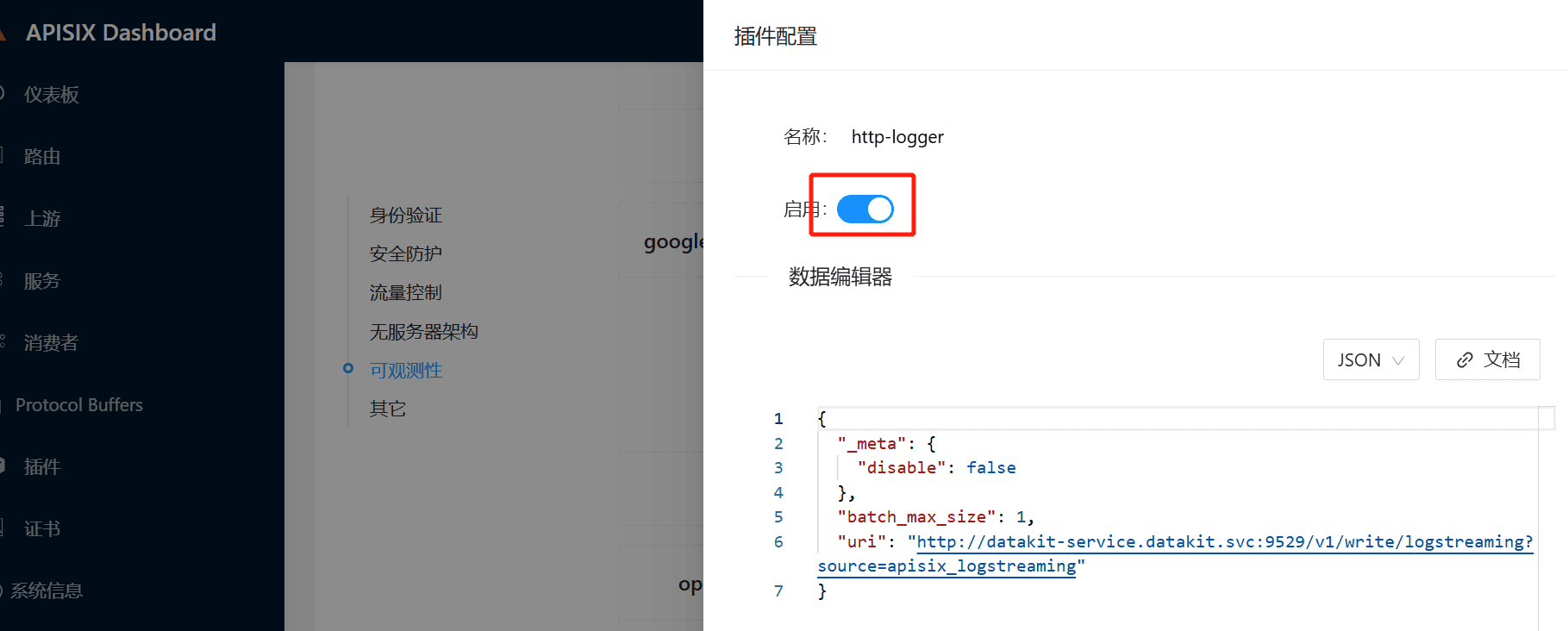
Task: Open 插件 in the sidebar
Action: click(42, 467)
